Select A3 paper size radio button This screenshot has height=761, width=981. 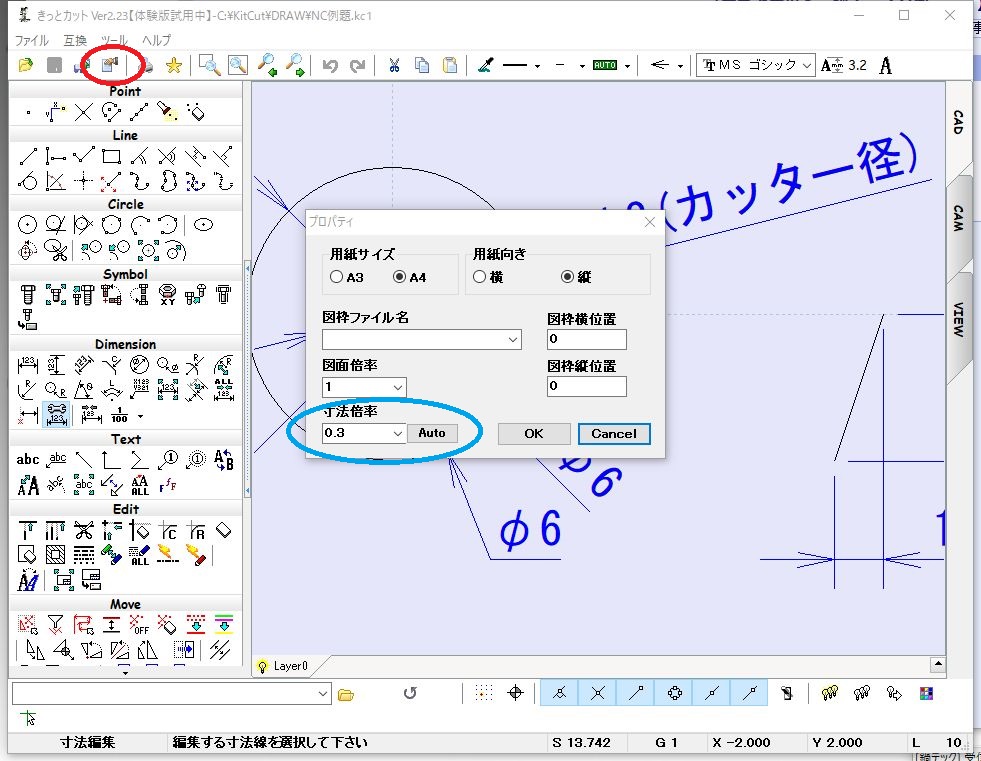coord(337,277)
